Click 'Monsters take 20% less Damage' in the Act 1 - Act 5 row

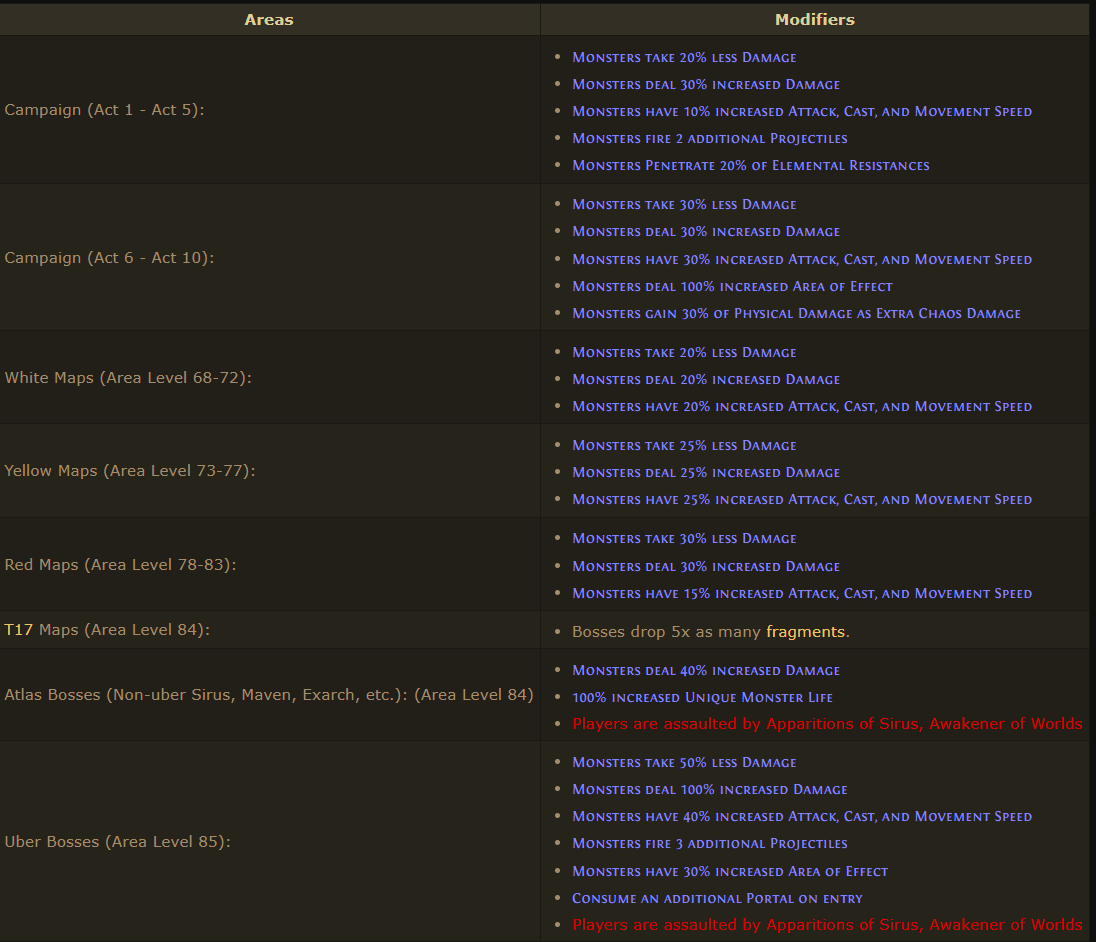pos(684,57)
